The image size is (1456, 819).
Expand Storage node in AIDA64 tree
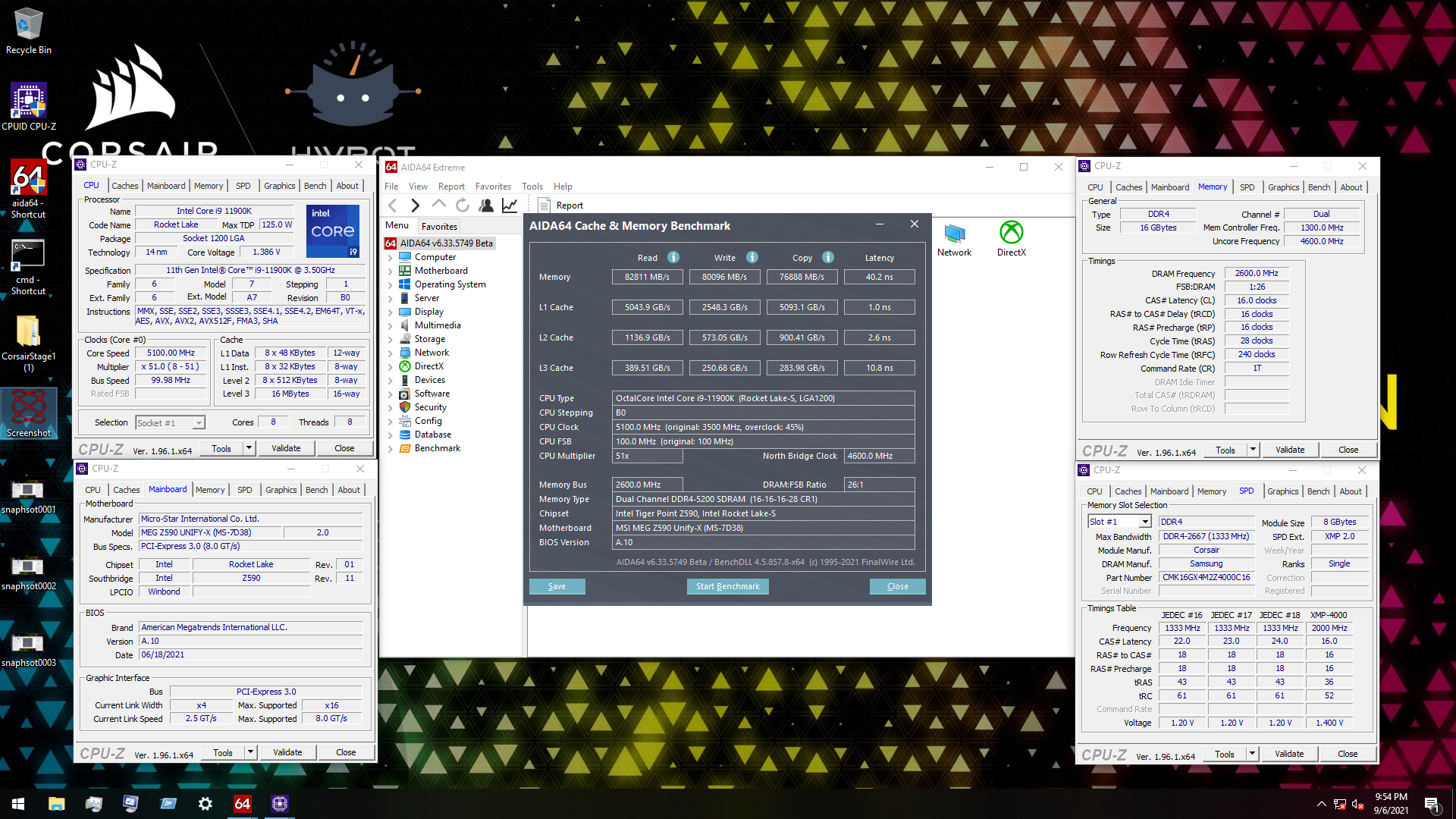pos(391,339)
